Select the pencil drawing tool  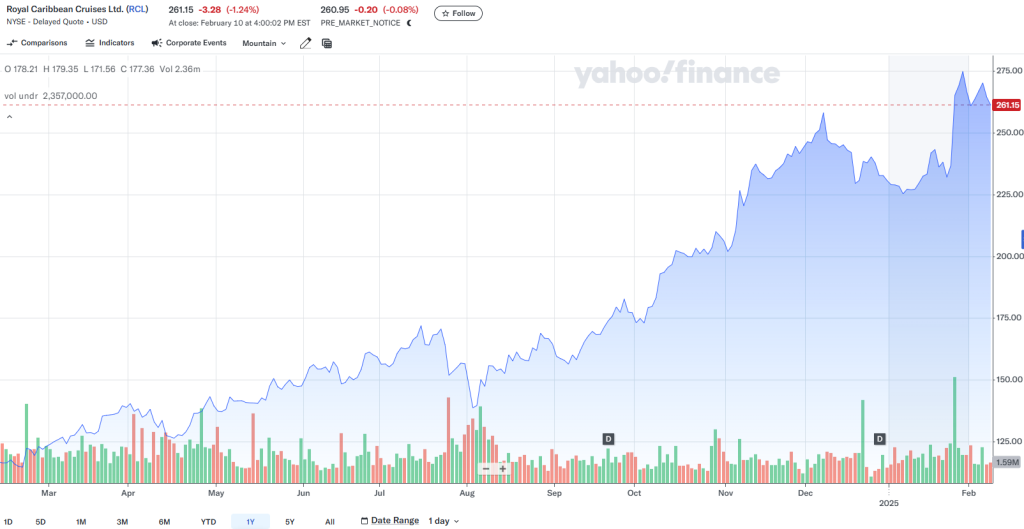(306, 43)
